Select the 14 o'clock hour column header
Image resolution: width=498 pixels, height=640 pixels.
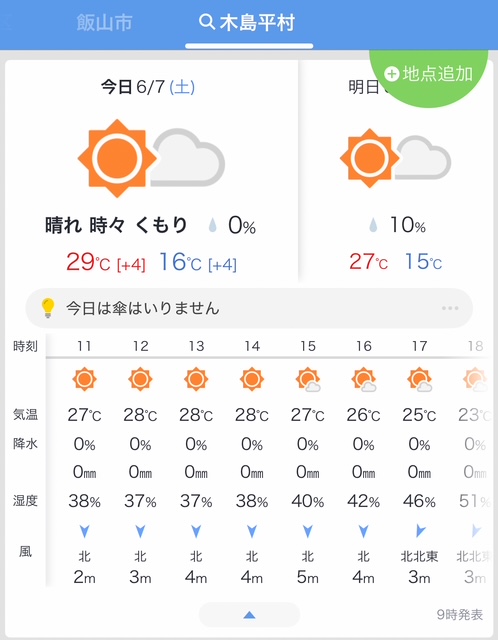tap(252, 346)
